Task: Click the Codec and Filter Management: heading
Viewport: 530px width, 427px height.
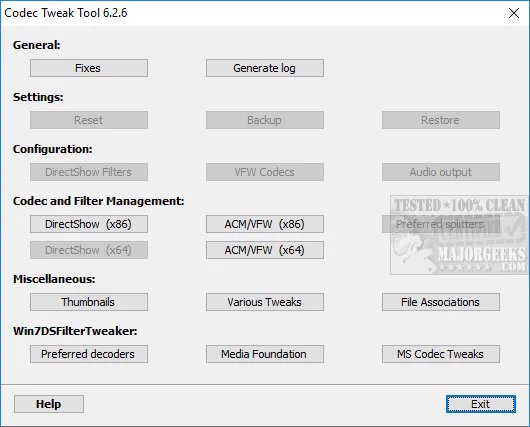Action: [x=98, y=201]
